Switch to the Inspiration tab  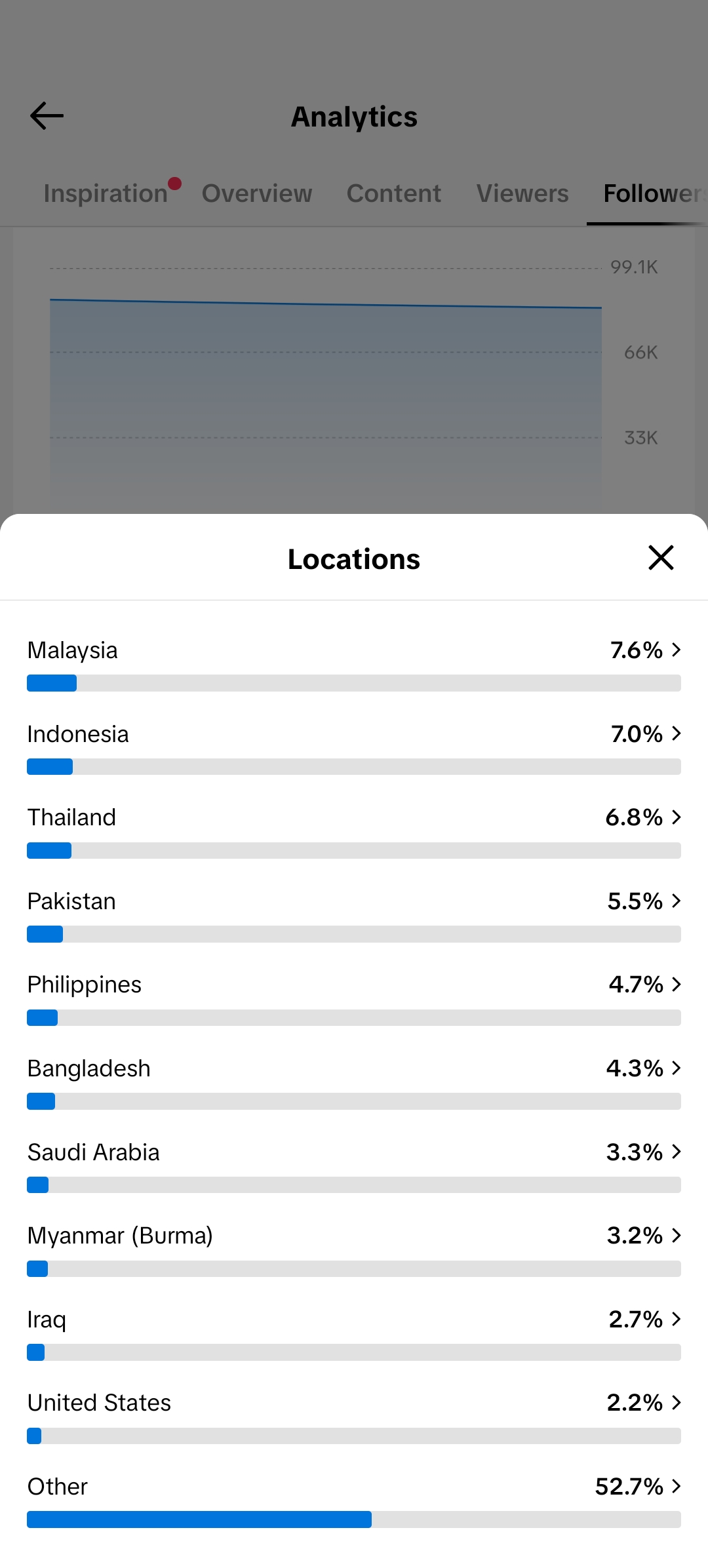click(x=106, y=193)
